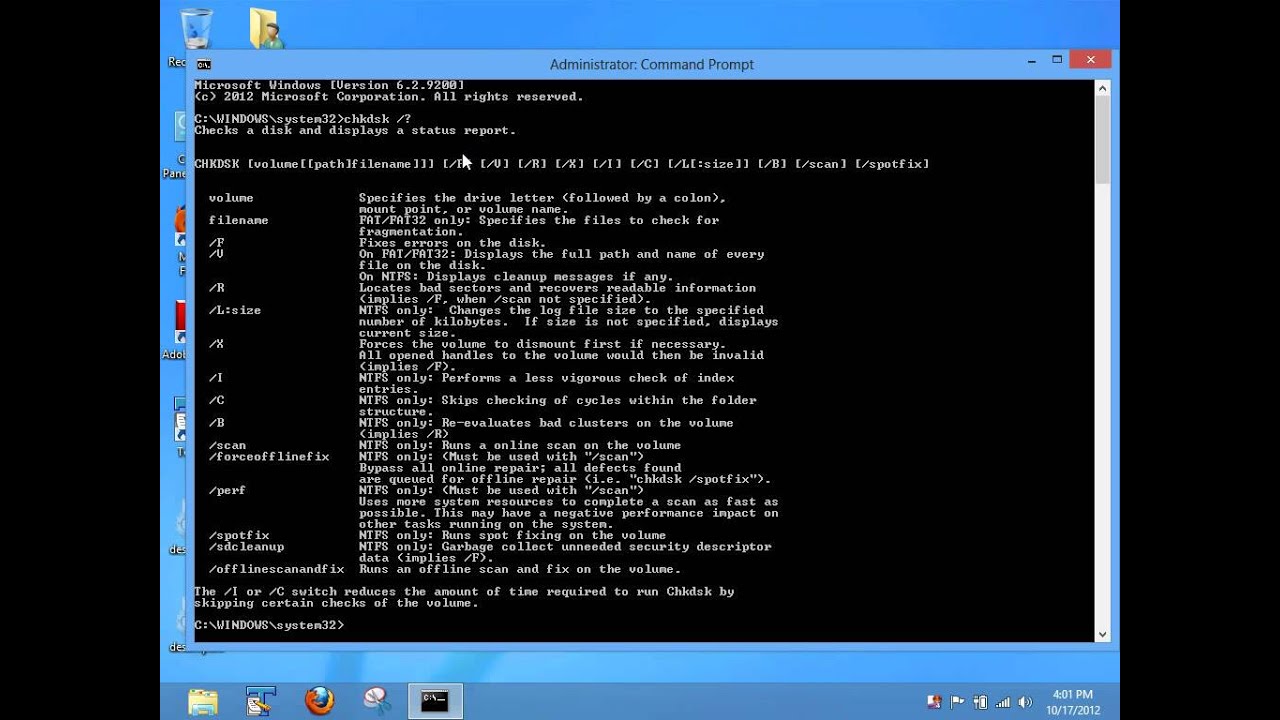Click the console scrollbar up arrow
1280x720 pixels.
[x=1103, y=87]
